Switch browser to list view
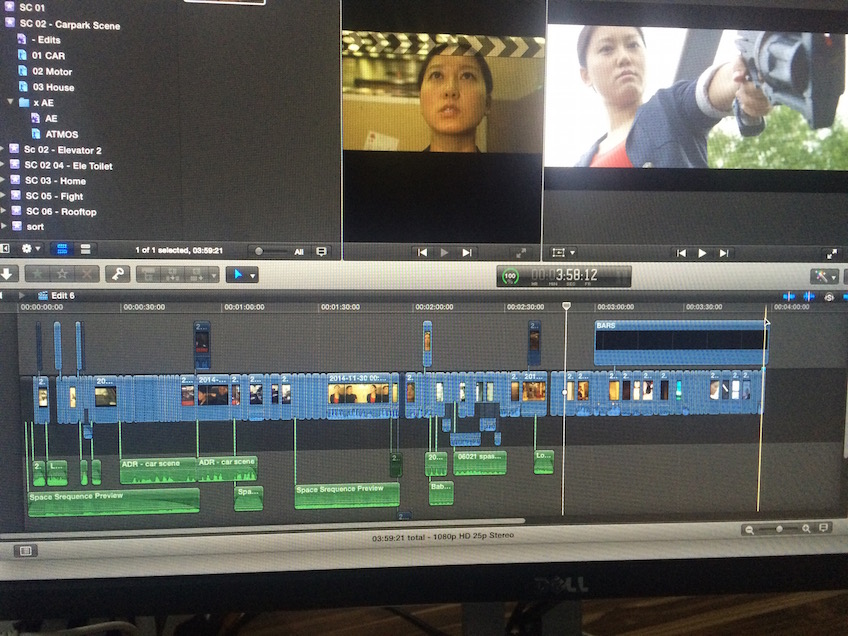Screen dimensions: 848x636 tap(85, 249)
